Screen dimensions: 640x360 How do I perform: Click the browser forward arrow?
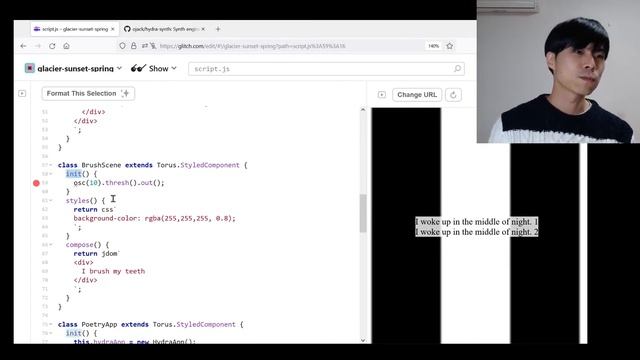(x=38, y=46)
